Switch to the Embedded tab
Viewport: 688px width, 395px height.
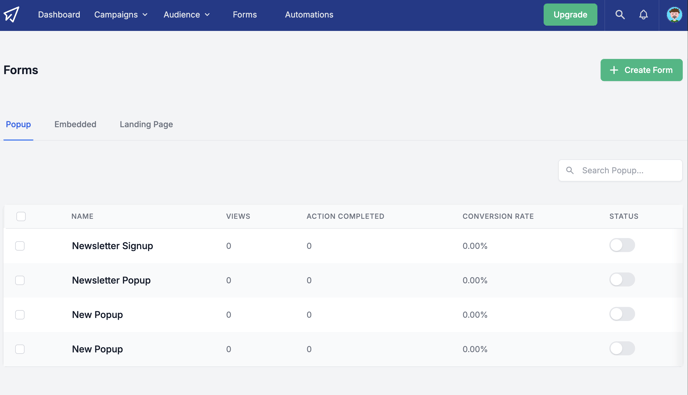tap(75, 124)
